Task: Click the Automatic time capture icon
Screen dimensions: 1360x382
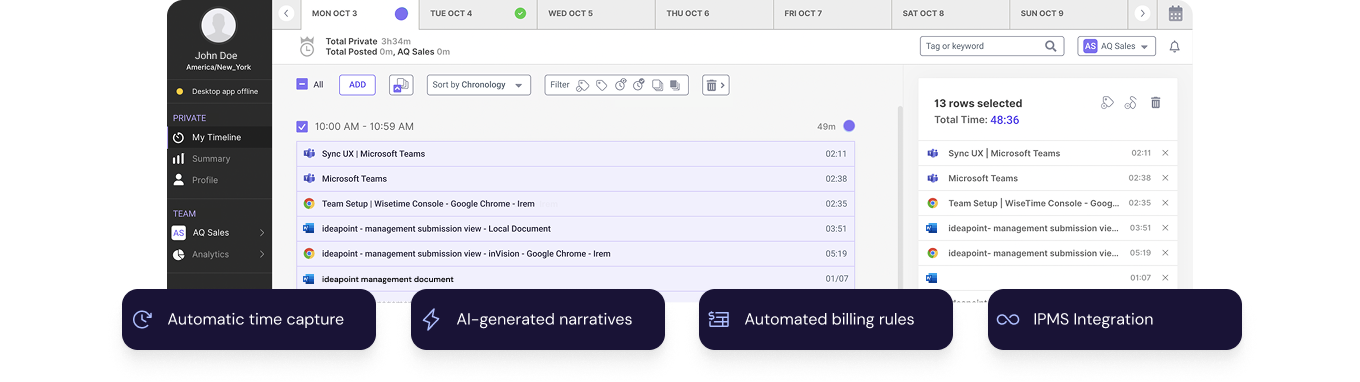Action: click(x=143, y=320)
